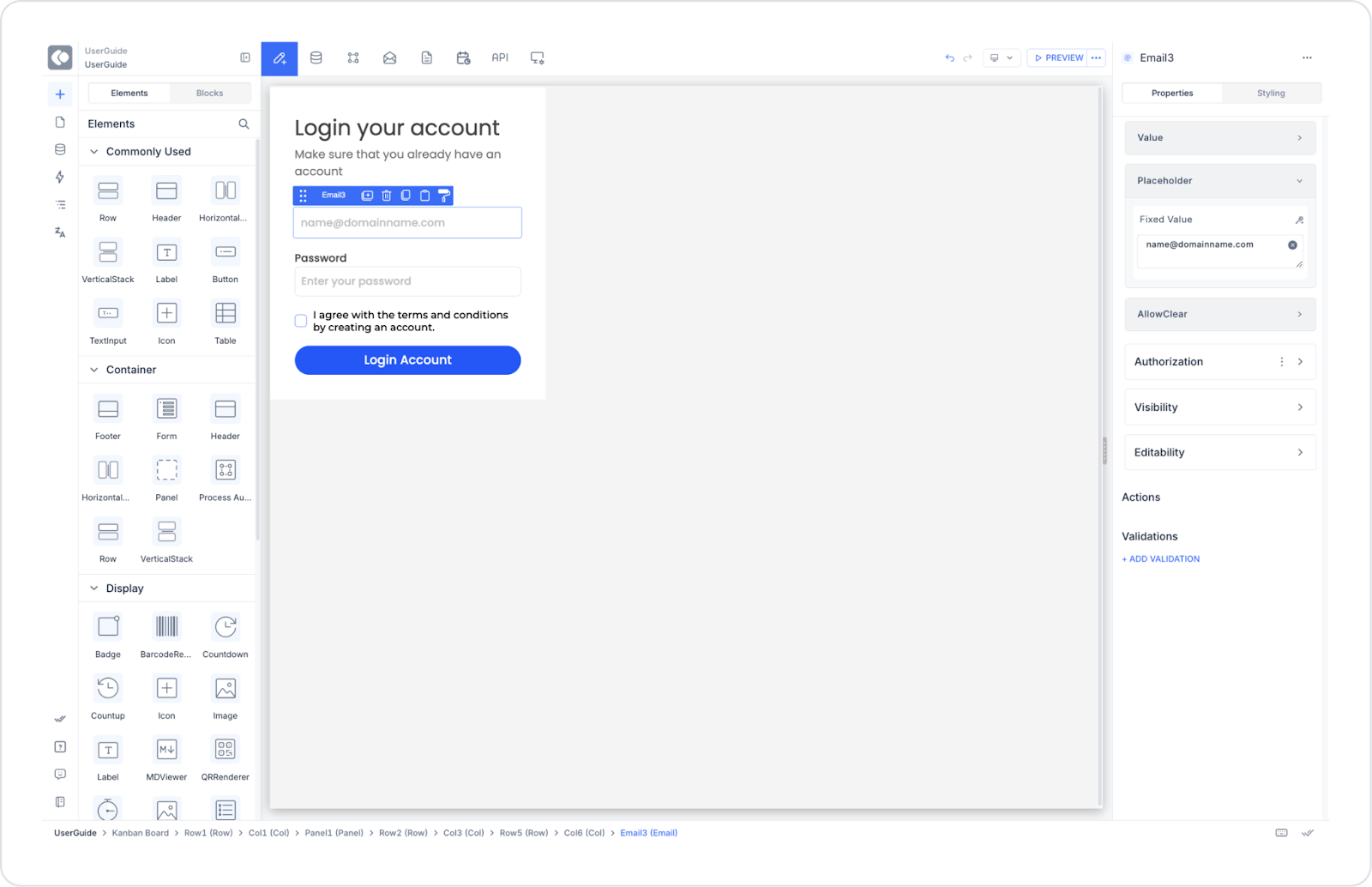Open the database icon in top toolbar
The width and height of the screenshot is (1372, 887).
[x=316, y=58]
